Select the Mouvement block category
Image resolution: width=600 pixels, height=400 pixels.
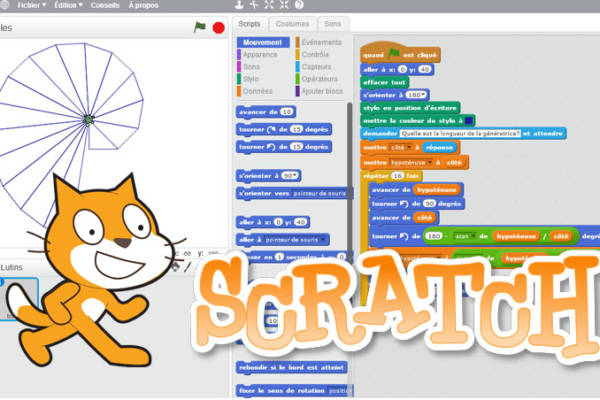tap(263, 42)
